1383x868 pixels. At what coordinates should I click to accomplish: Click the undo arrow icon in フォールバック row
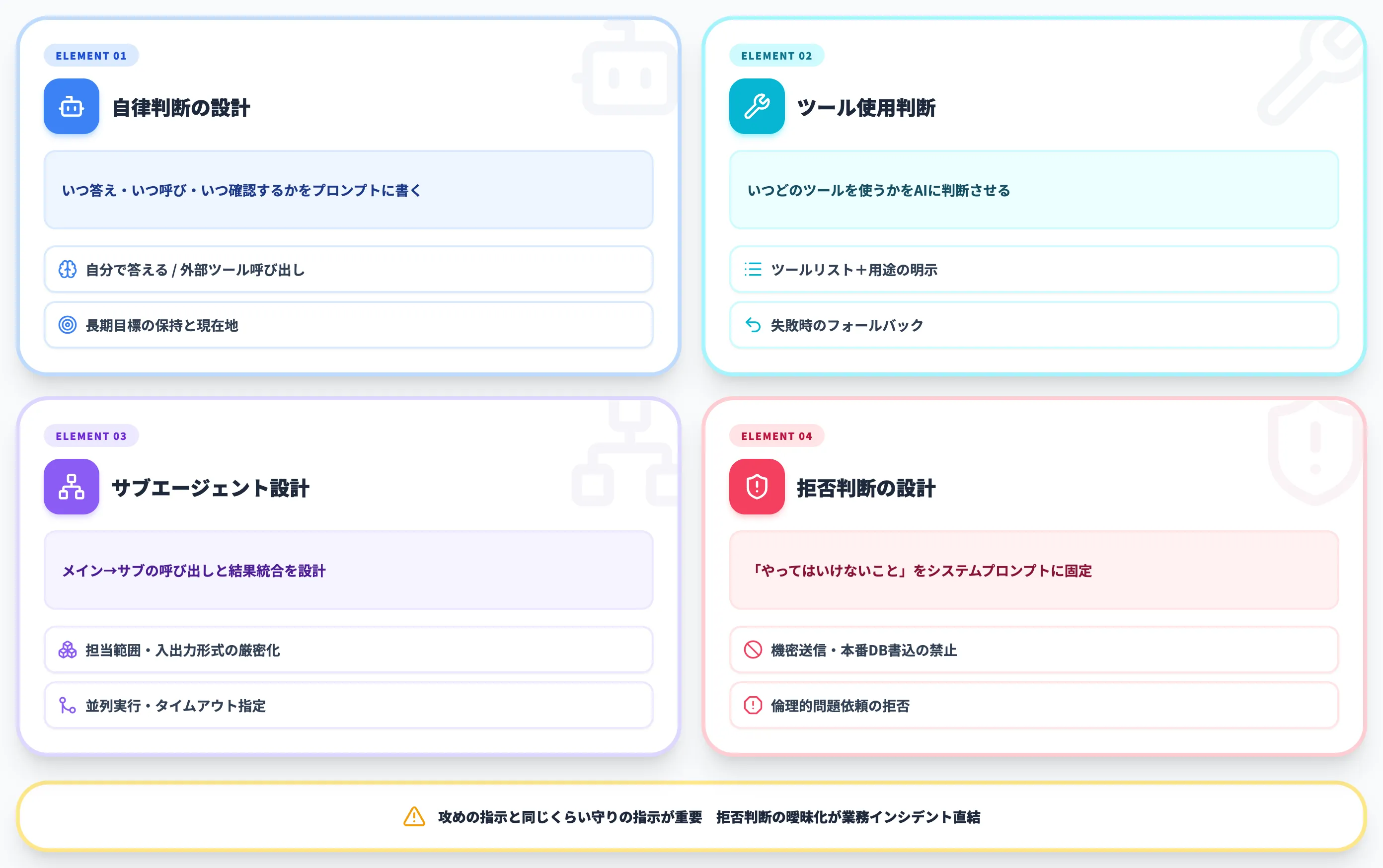(753, 325)
